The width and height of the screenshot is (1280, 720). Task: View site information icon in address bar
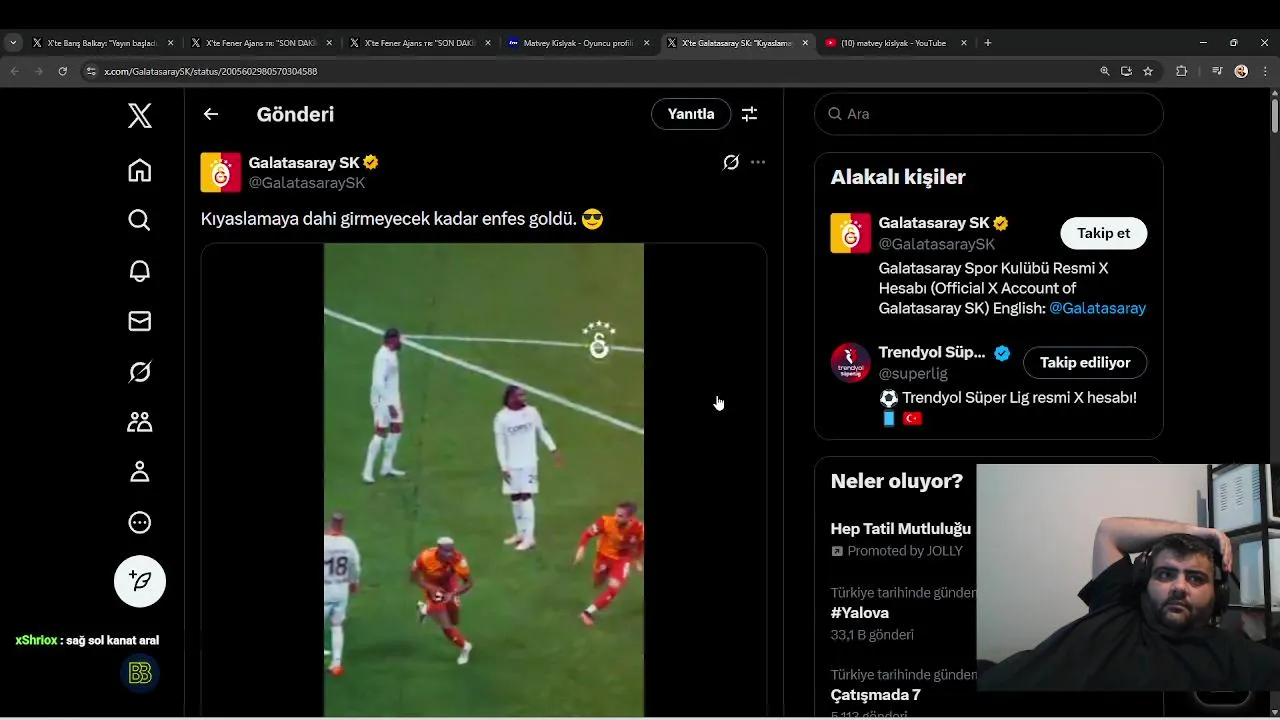coord(91,71)
